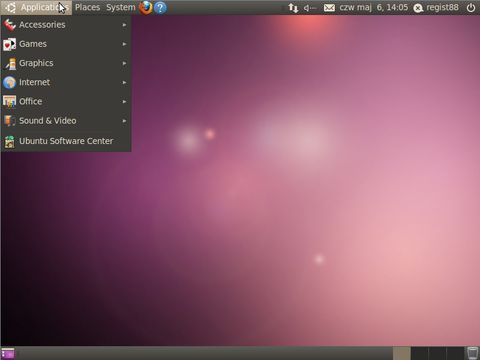This screenshot has height=360, width=480.
Task: Open the volume speaker indicator
Action: pyautogui.click(x=310, y=8)
